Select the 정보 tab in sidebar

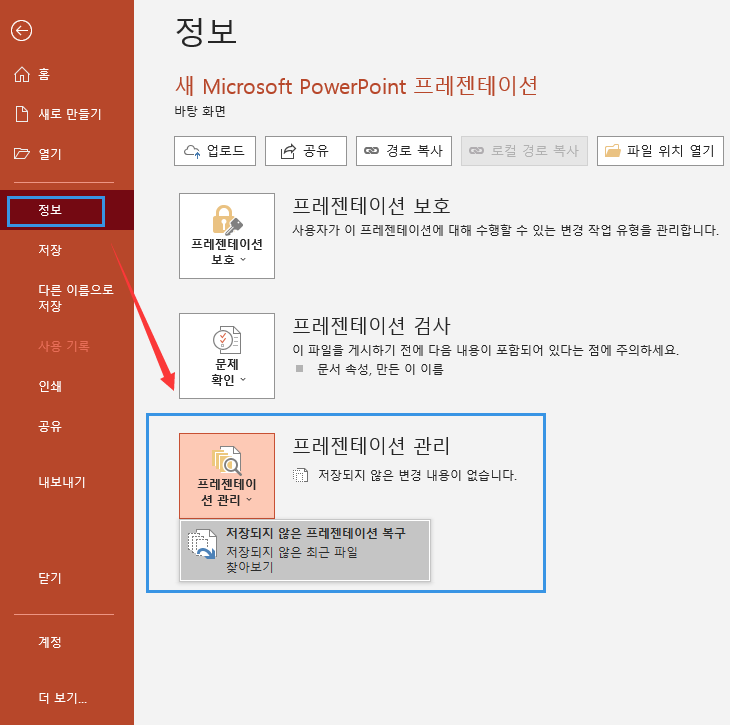[67, 210]
